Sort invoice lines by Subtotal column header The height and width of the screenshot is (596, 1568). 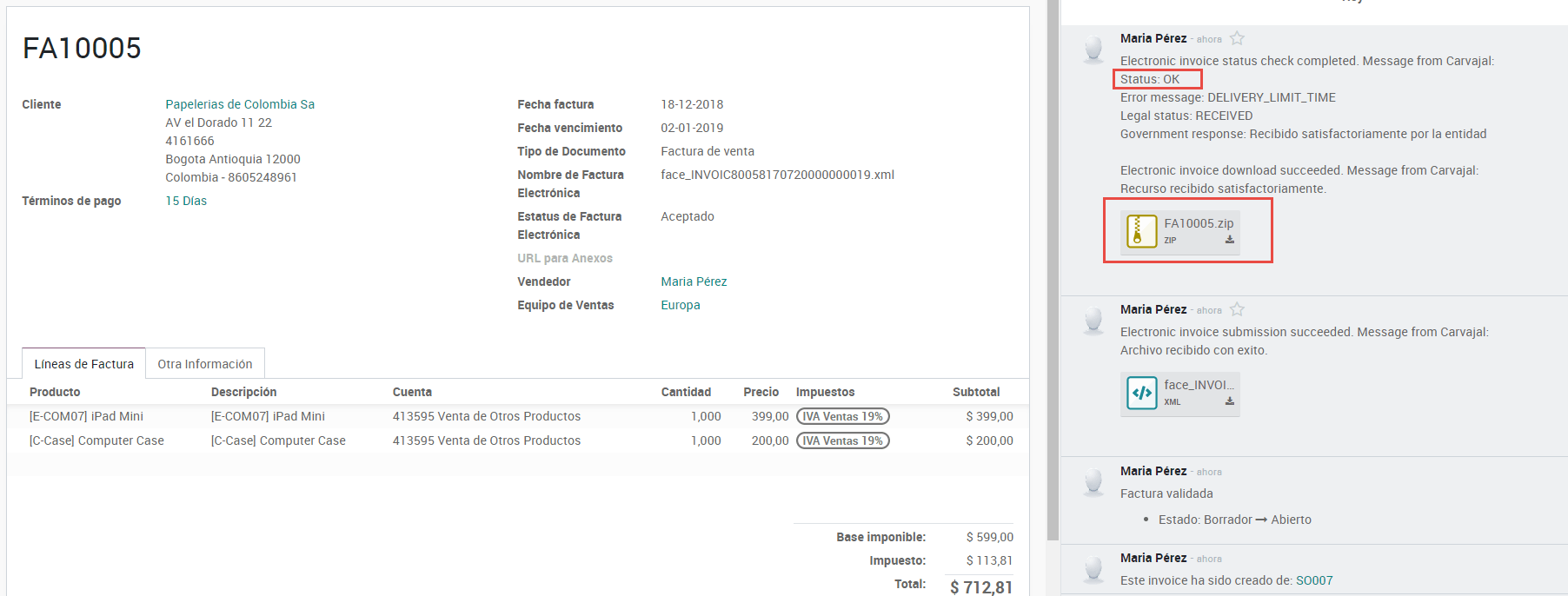click(x=975, y=392)
